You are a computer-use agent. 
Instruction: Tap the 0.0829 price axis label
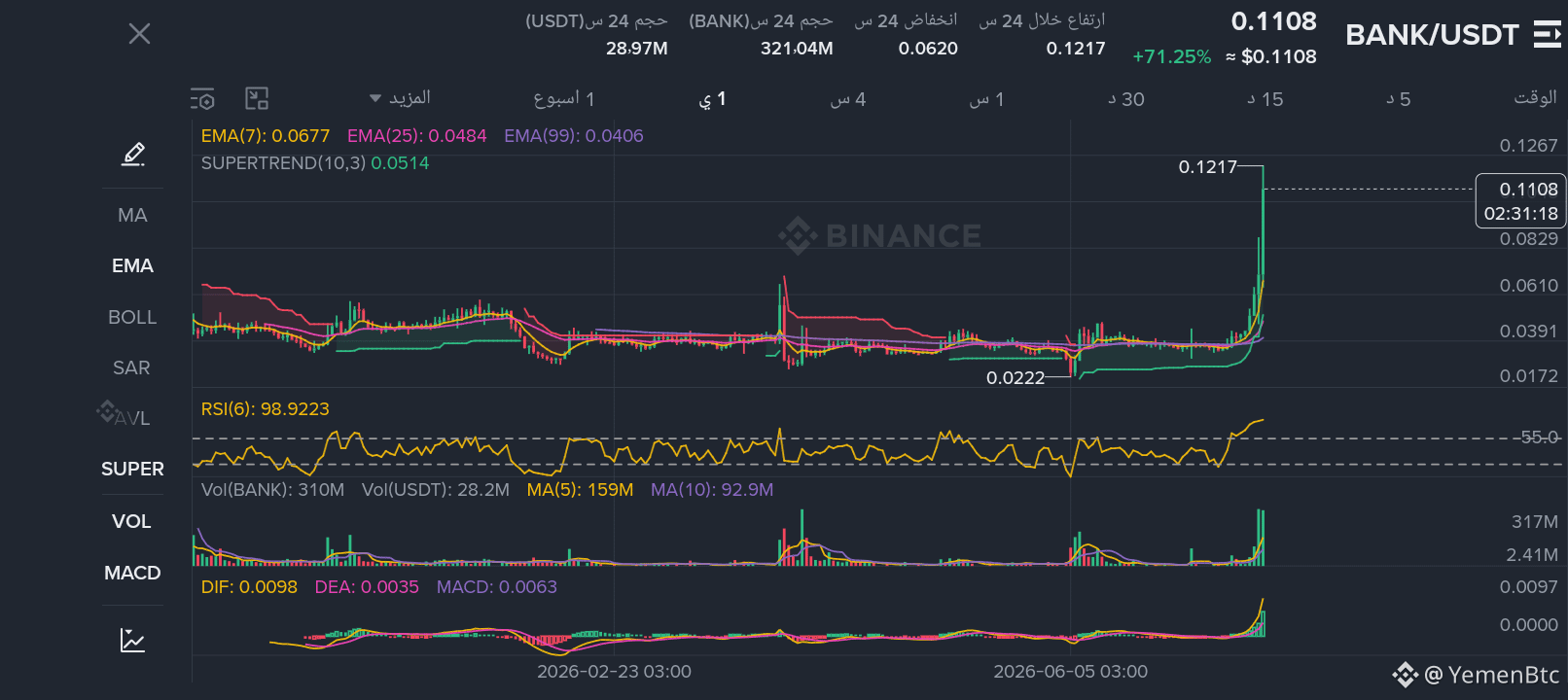[x=1528, y=239]
